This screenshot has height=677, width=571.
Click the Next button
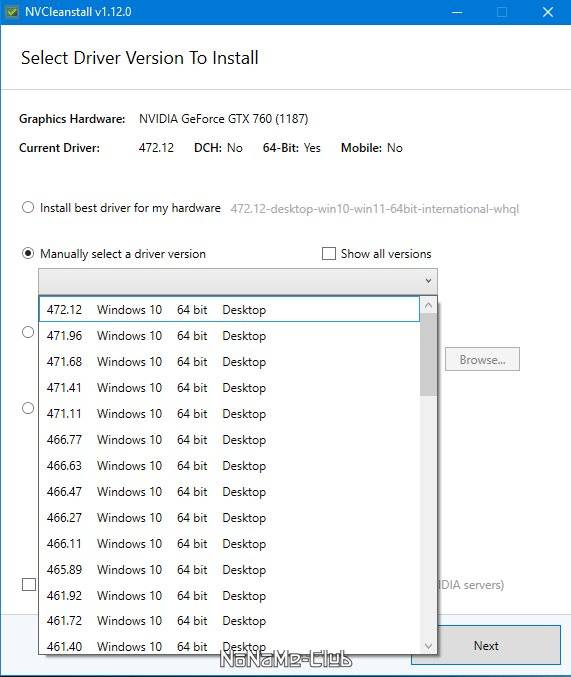[486, 645]
